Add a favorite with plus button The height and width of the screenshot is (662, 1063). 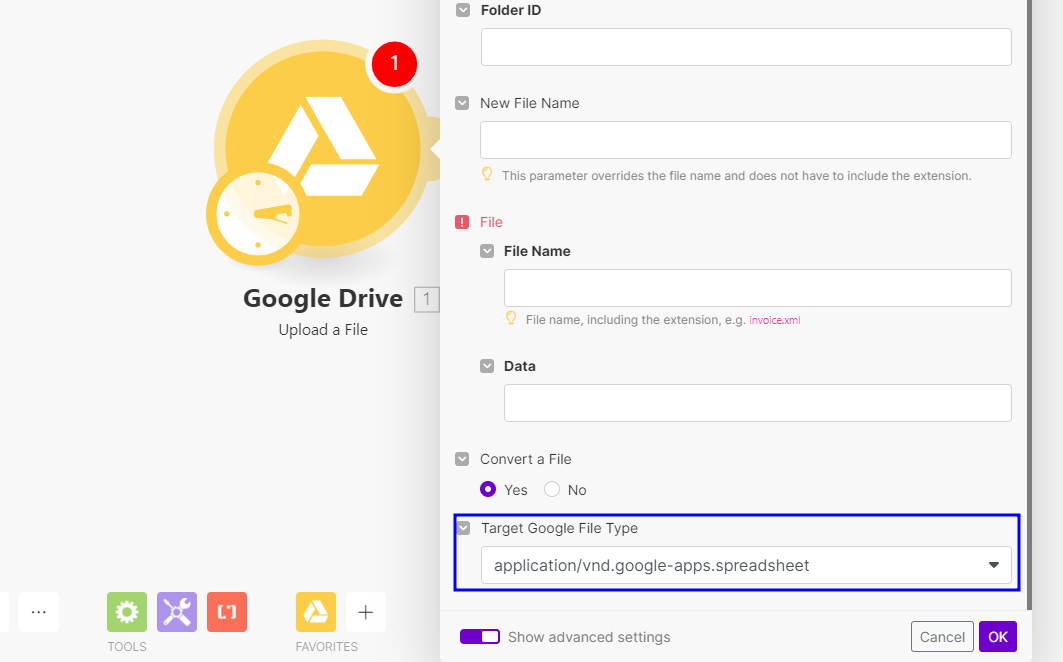click(x=366, y=612)
